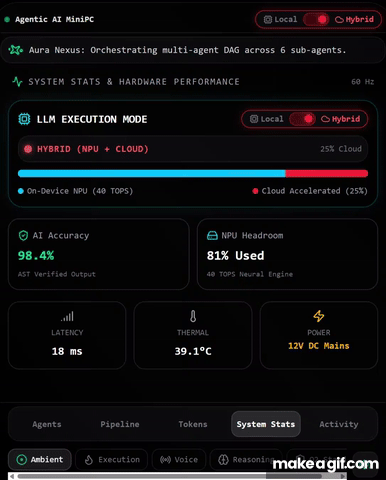Select Local option in LLM Execution Mode

(267, 119)
